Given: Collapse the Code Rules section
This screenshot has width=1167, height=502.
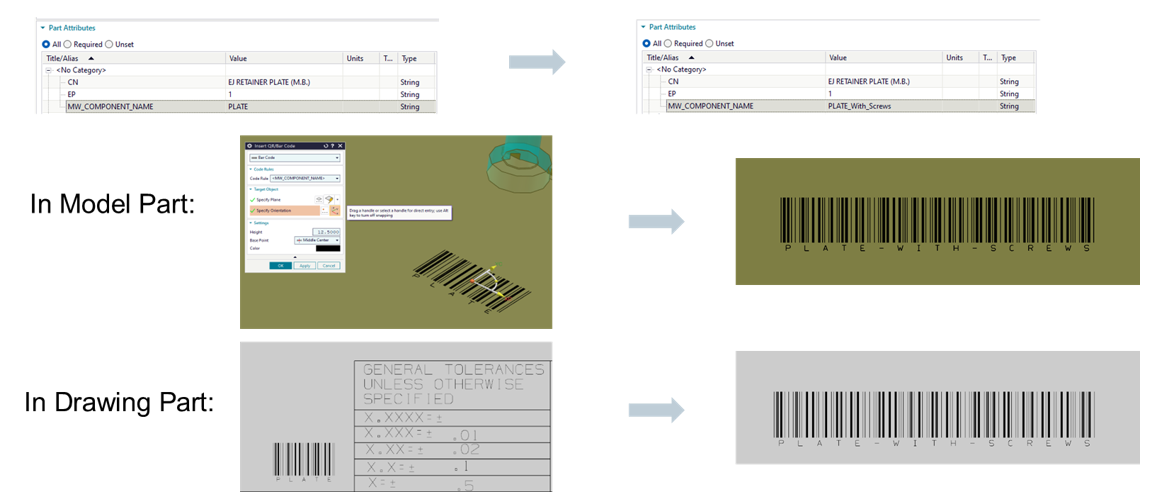Looking at the screenshot, I should (251, 169).
